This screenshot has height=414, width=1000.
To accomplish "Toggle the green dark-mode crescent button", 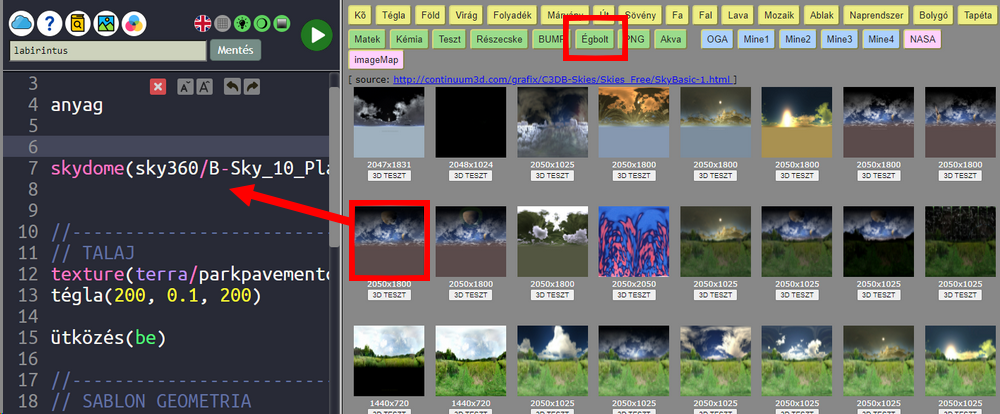I will (x=262, y=22).
